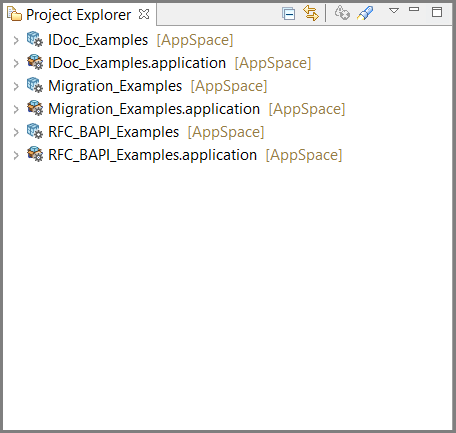Close the Project Explorer tab
The image size is (456, 433).
[x=144, y=14]
